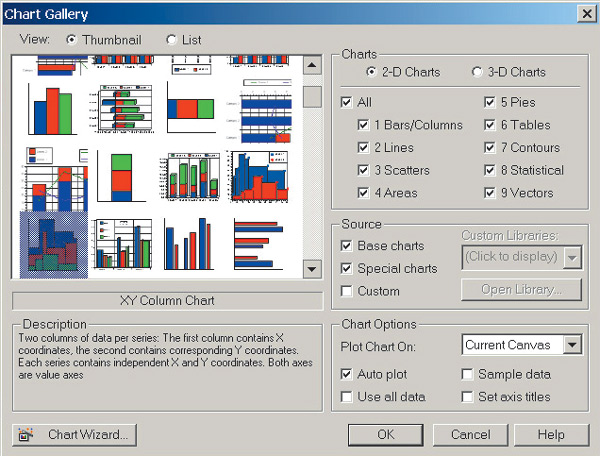600x456 pixels.
Task: Click the gallery scroll up arrow
Action: (311, 64)
